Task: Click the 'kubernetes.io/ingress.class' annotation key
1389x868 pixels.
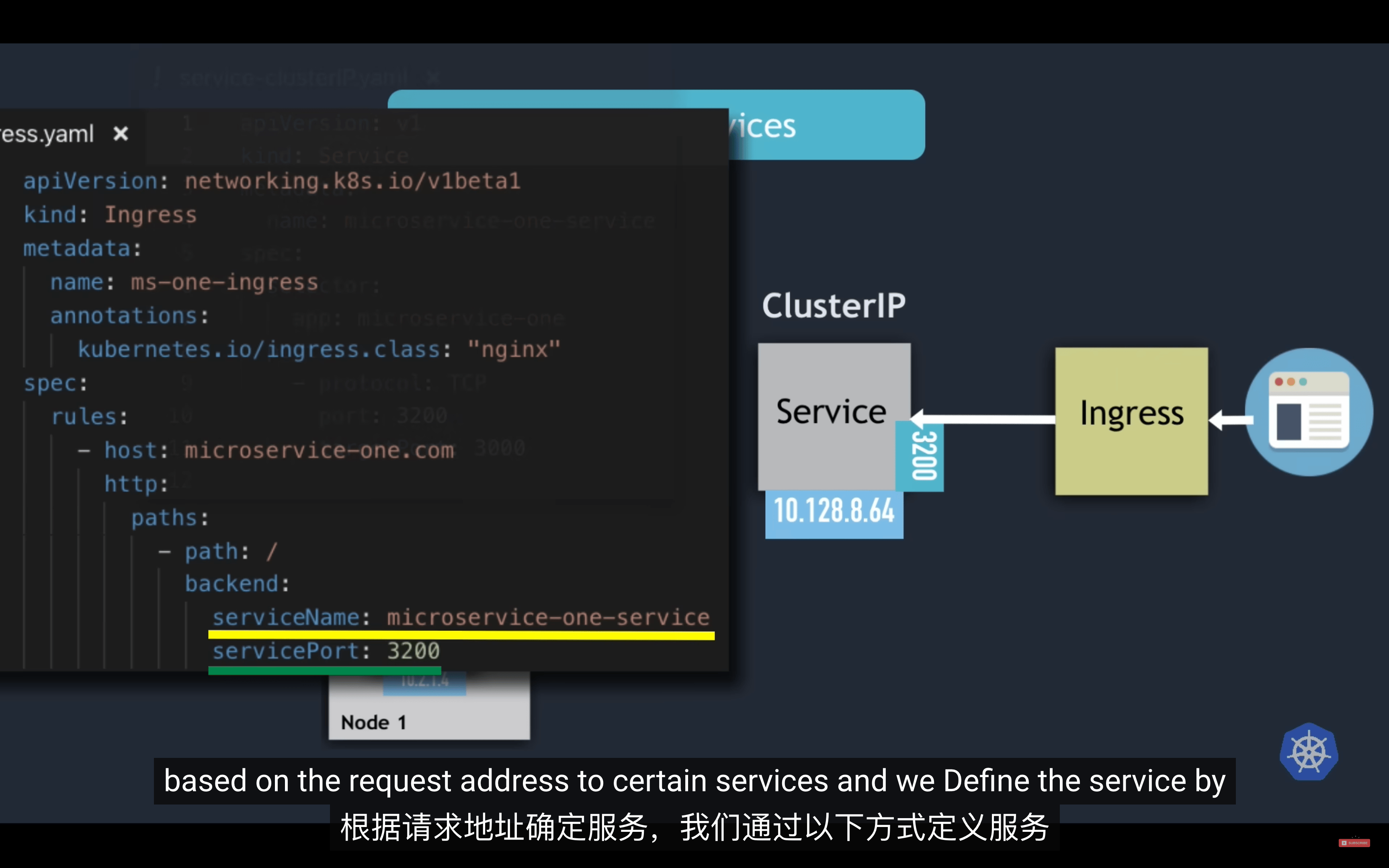Action: click(260, 350)
